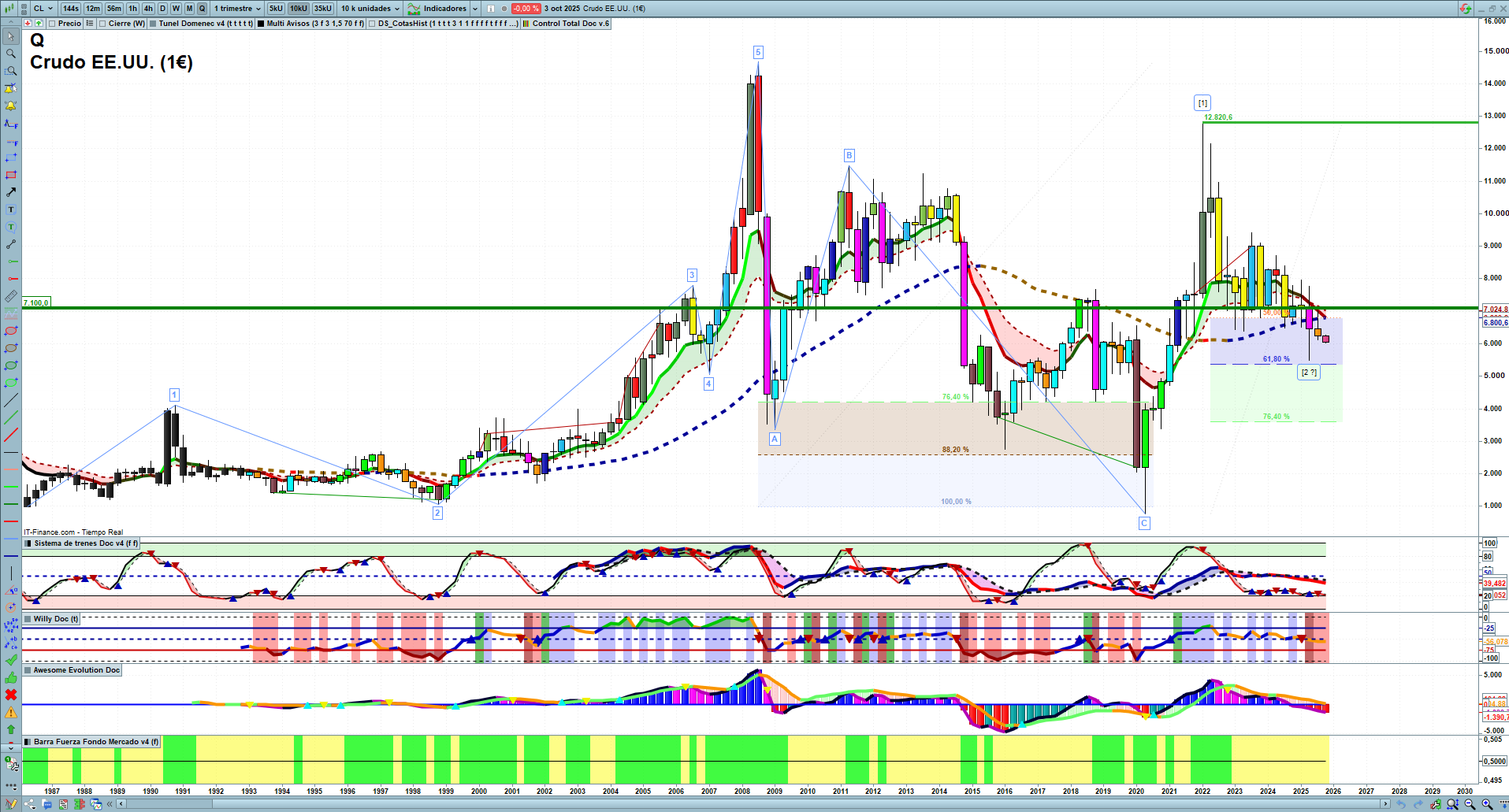Select the green checkmark marker tool
1509x812 pixels.
click(11, 660)
